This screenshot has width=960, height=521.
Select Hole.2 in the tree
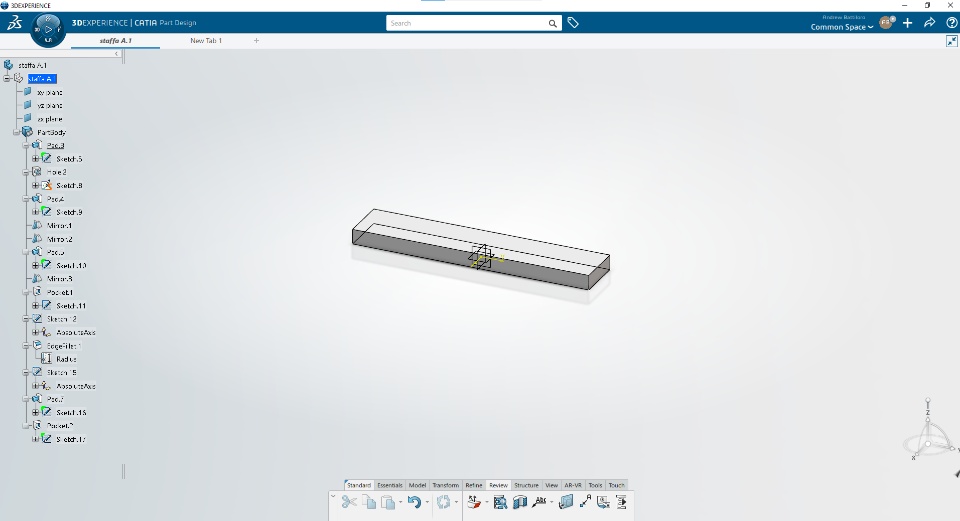click(x=56, y=172)
